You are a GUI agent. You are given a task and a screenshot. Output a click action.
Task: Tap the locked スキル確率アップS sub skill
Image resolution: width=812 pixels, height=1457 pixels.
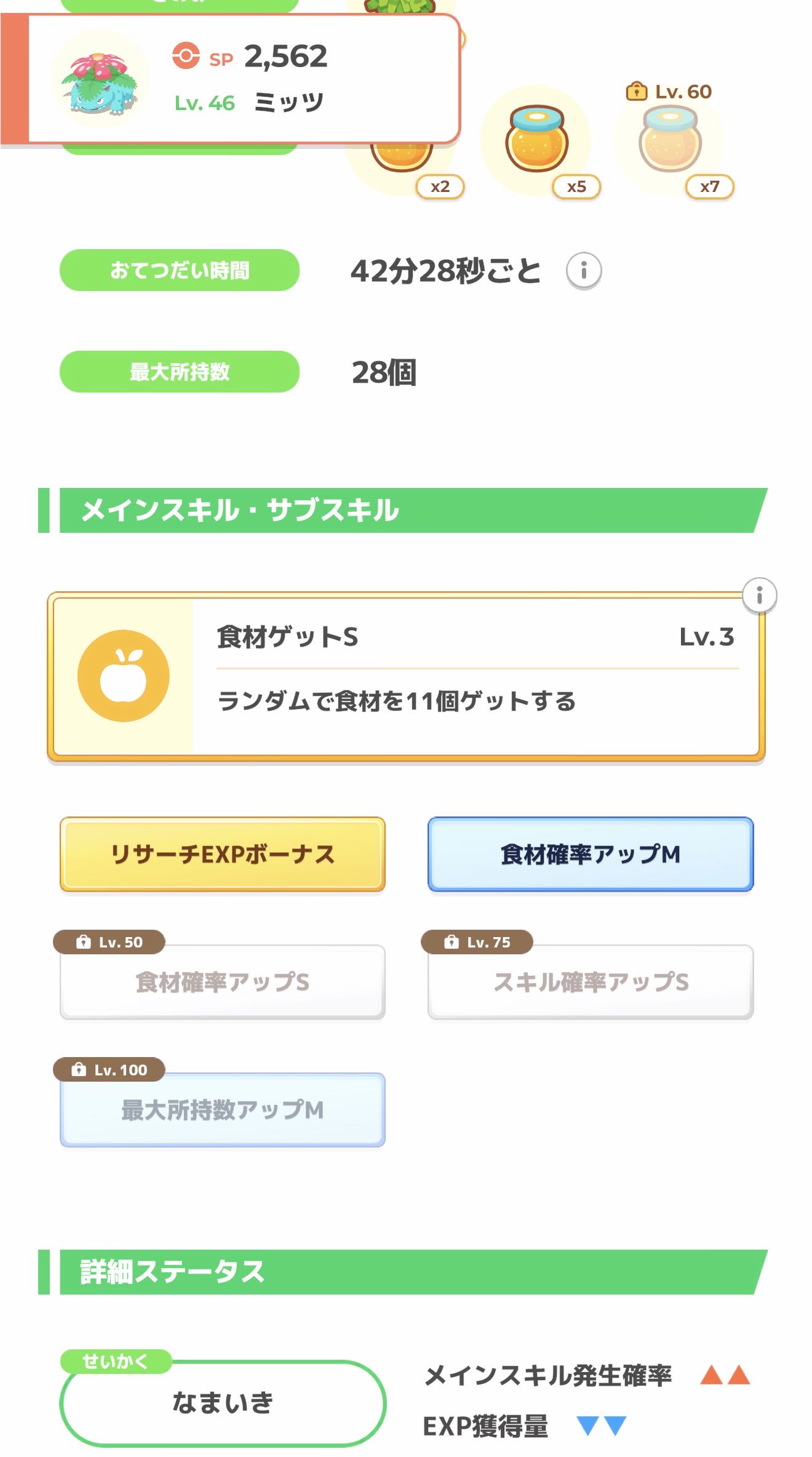(x=591, y=983)
